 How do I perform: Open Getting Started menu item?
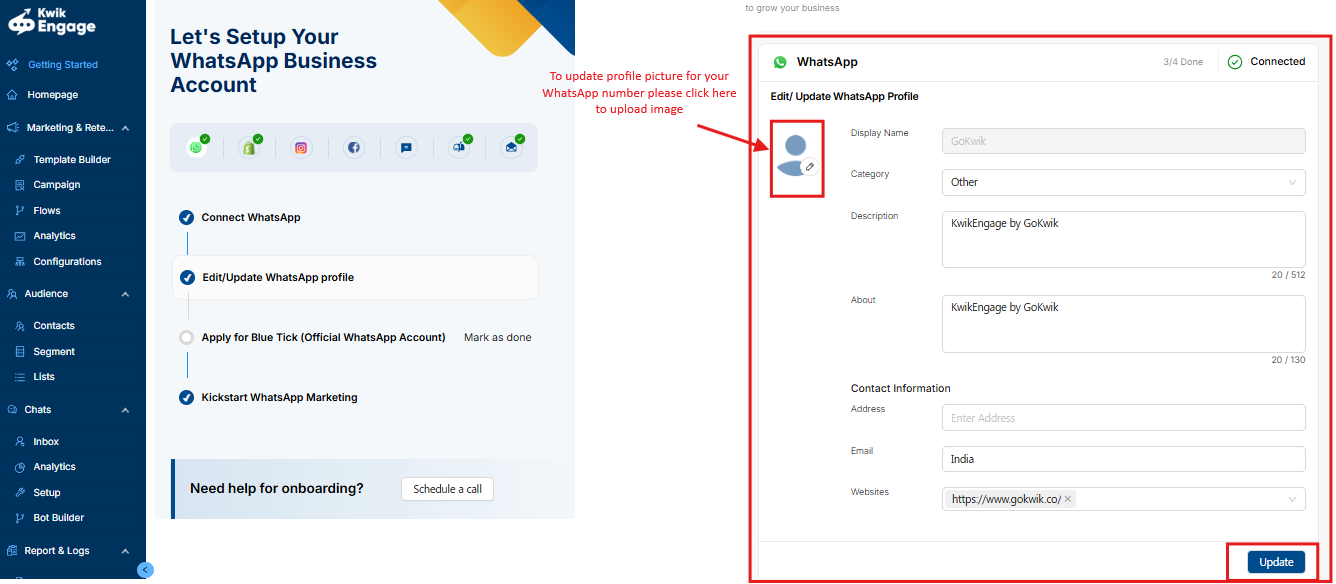[63, 65]
